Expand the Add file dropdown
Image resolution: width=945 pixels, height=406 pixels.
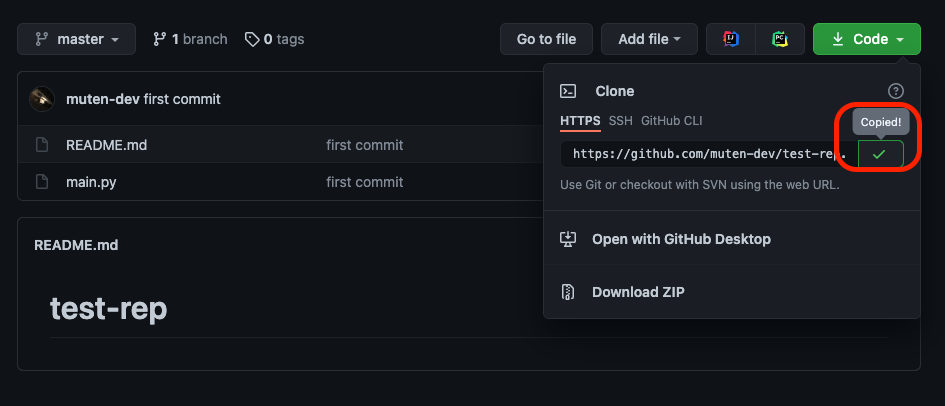point(649,39)
